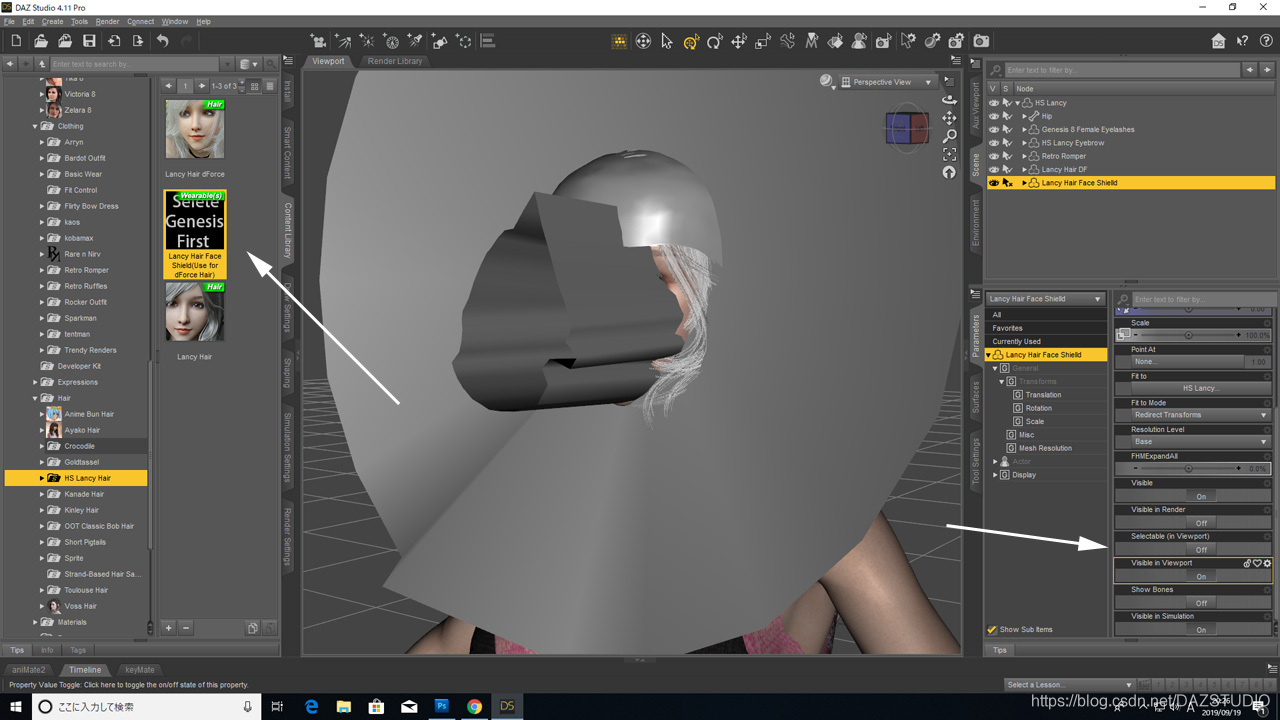Toggle visibility eye for Retro Romper
Viewport: 1280px width, 720px height.
993,156
